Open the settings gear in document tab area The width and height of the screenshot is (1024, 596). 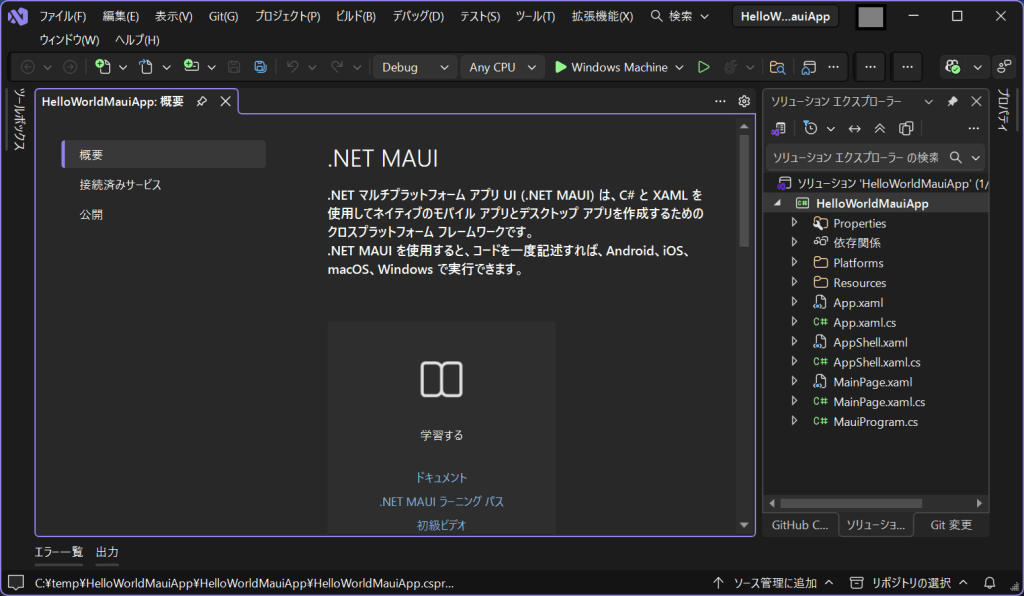pyautogui.click(x=744, y=101)
